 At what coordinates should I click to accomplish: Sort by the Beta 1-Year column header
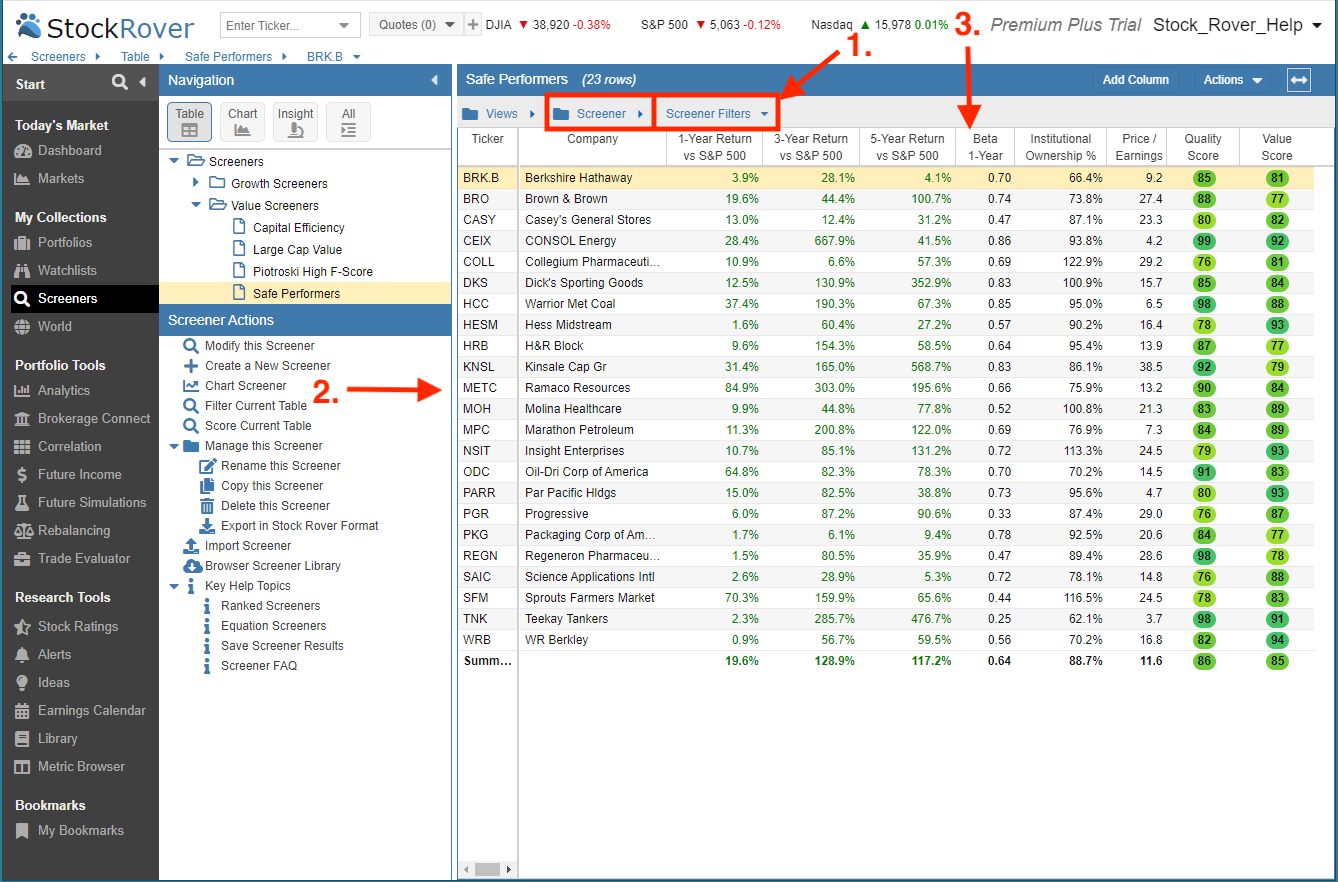pyautogui.click(x=985, y=147)
